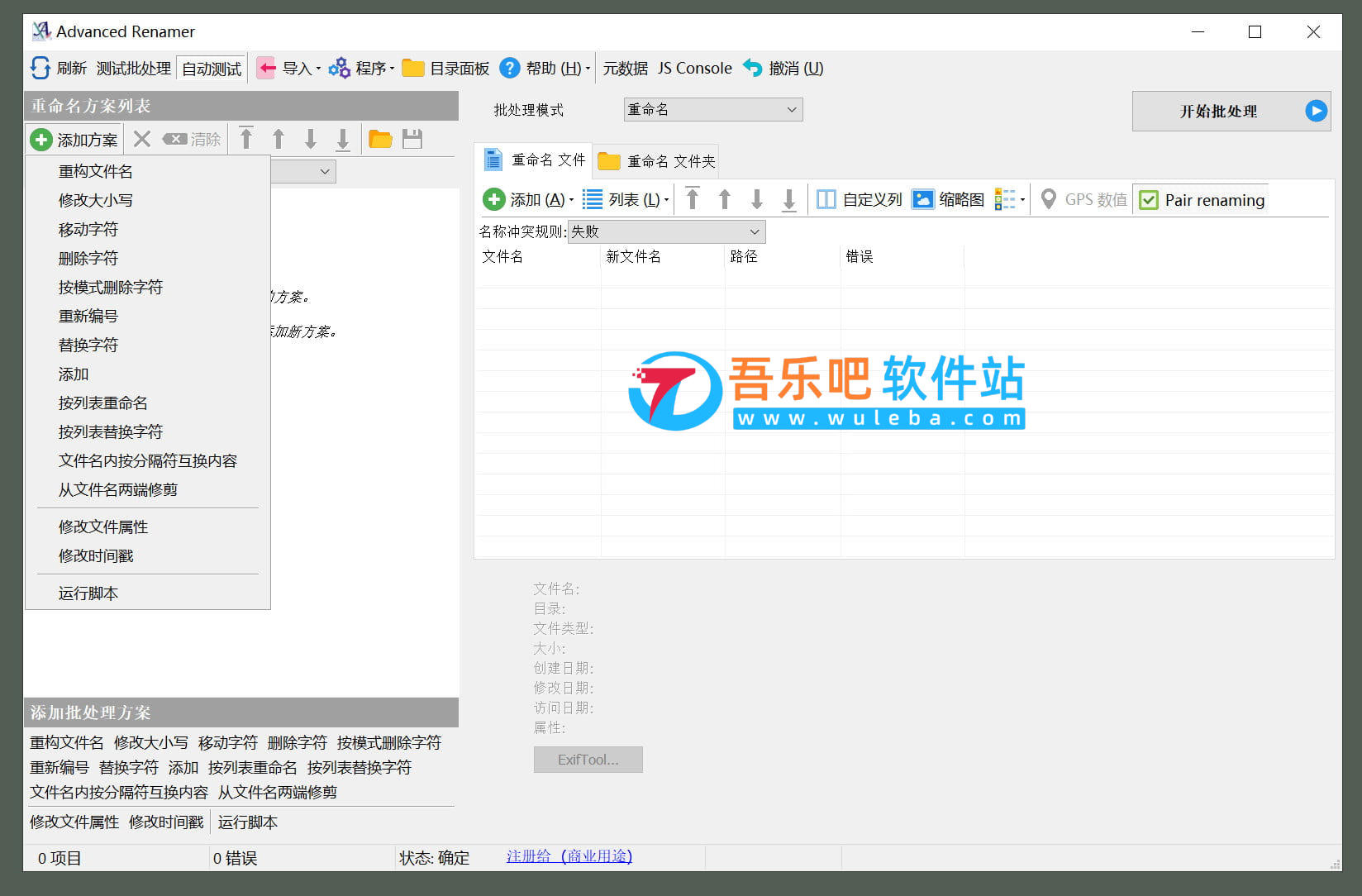Open the 程序 gears icon menu
This screenshot has height=896, width=1362.
339,68
